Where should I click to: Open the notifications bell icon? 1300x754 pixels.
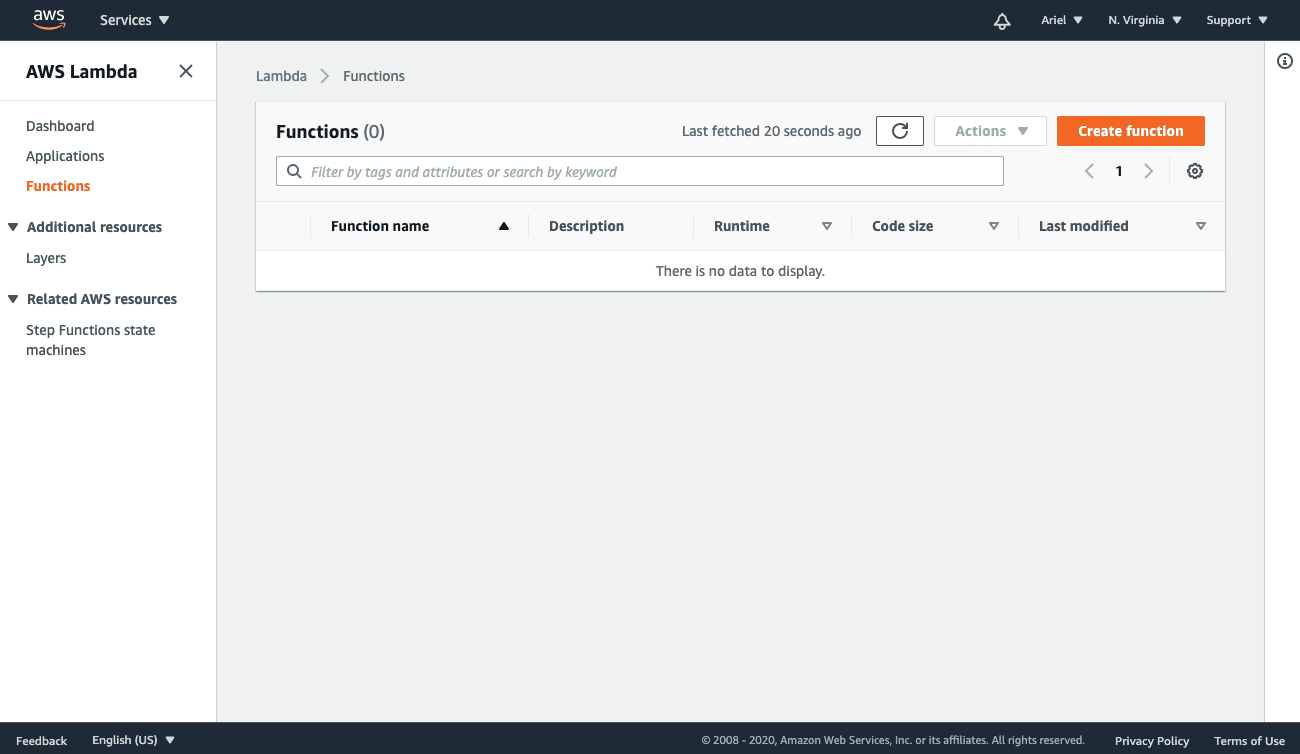point(1002,20)
